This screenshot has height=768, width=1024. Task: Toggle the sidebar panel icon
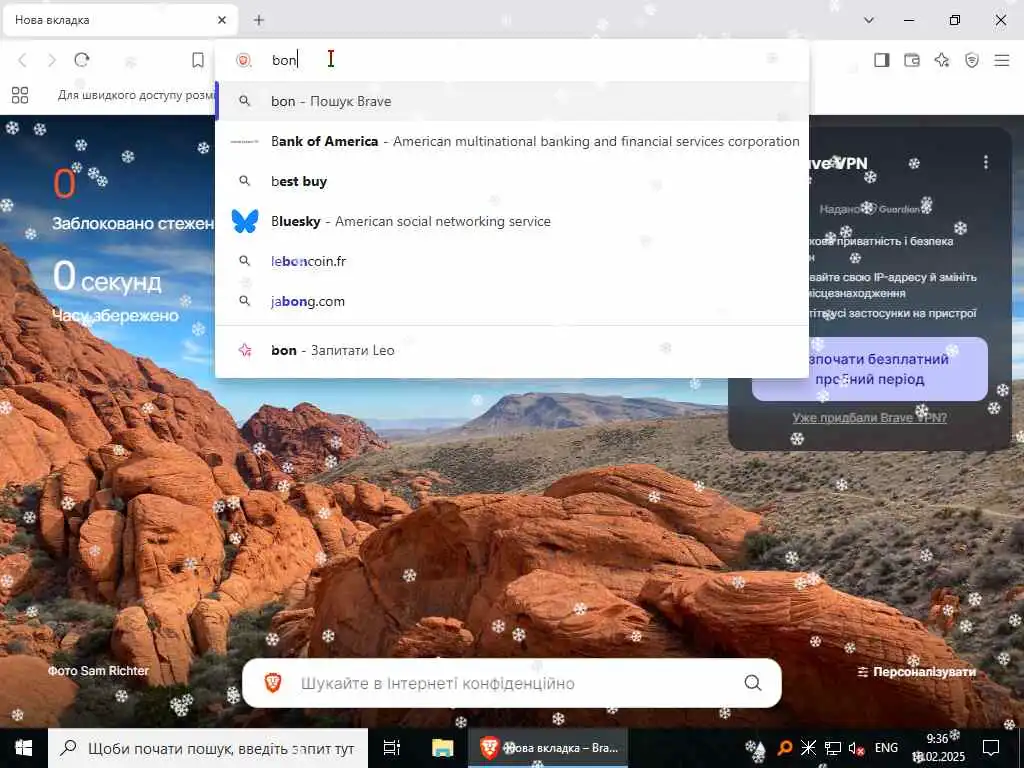point(882,60)
